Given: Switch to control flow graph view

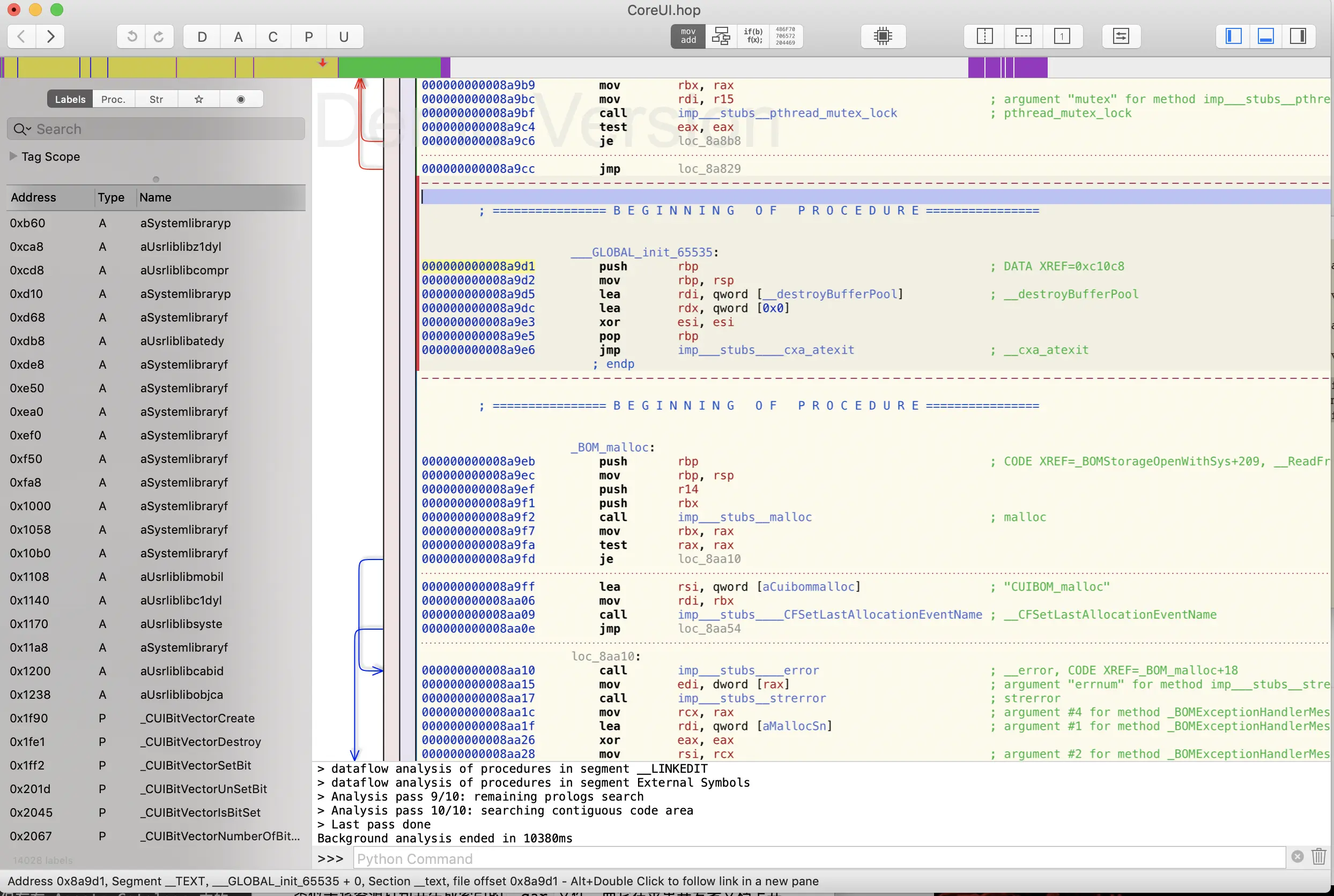Looking at the screenshot, I should coord(721,36).
